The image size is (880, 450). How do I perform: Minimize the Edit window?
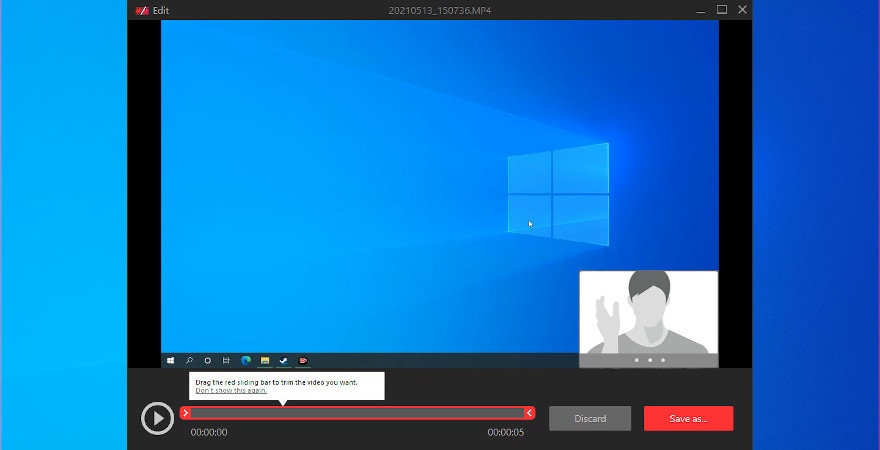[x=700, y=10]
